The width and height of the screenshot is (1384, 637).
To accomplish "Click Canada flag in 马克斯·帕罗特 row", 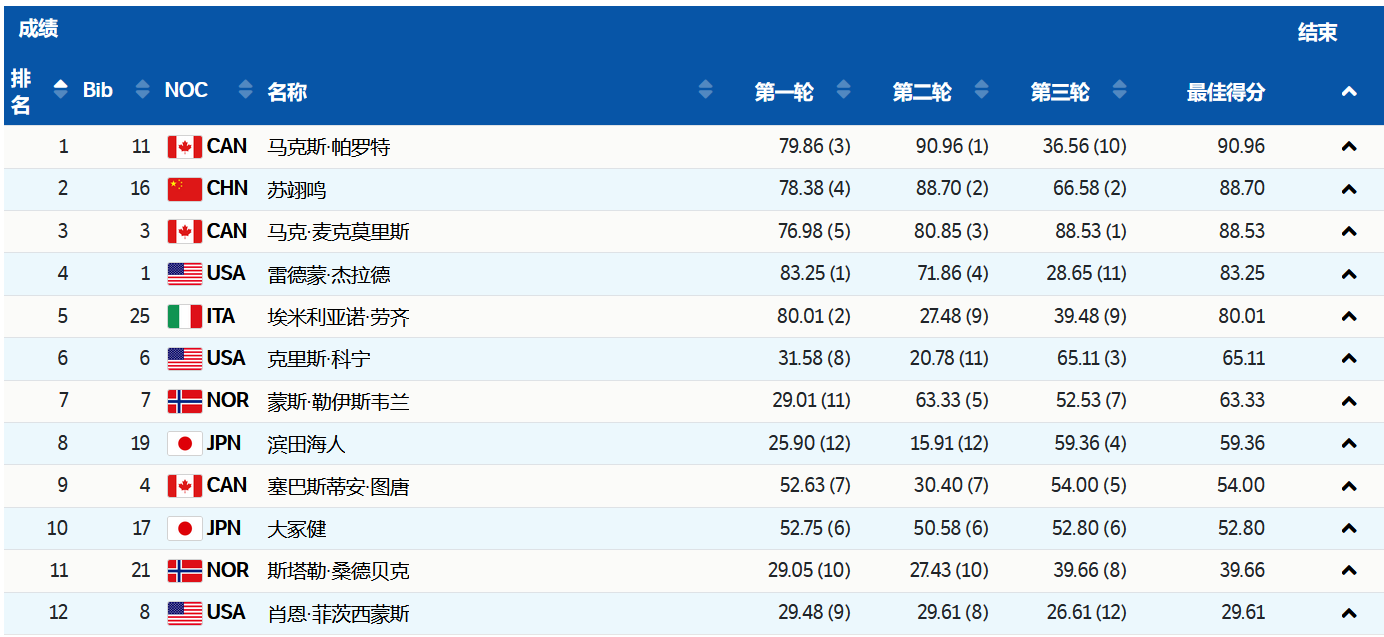I will (x=184, y=147).
